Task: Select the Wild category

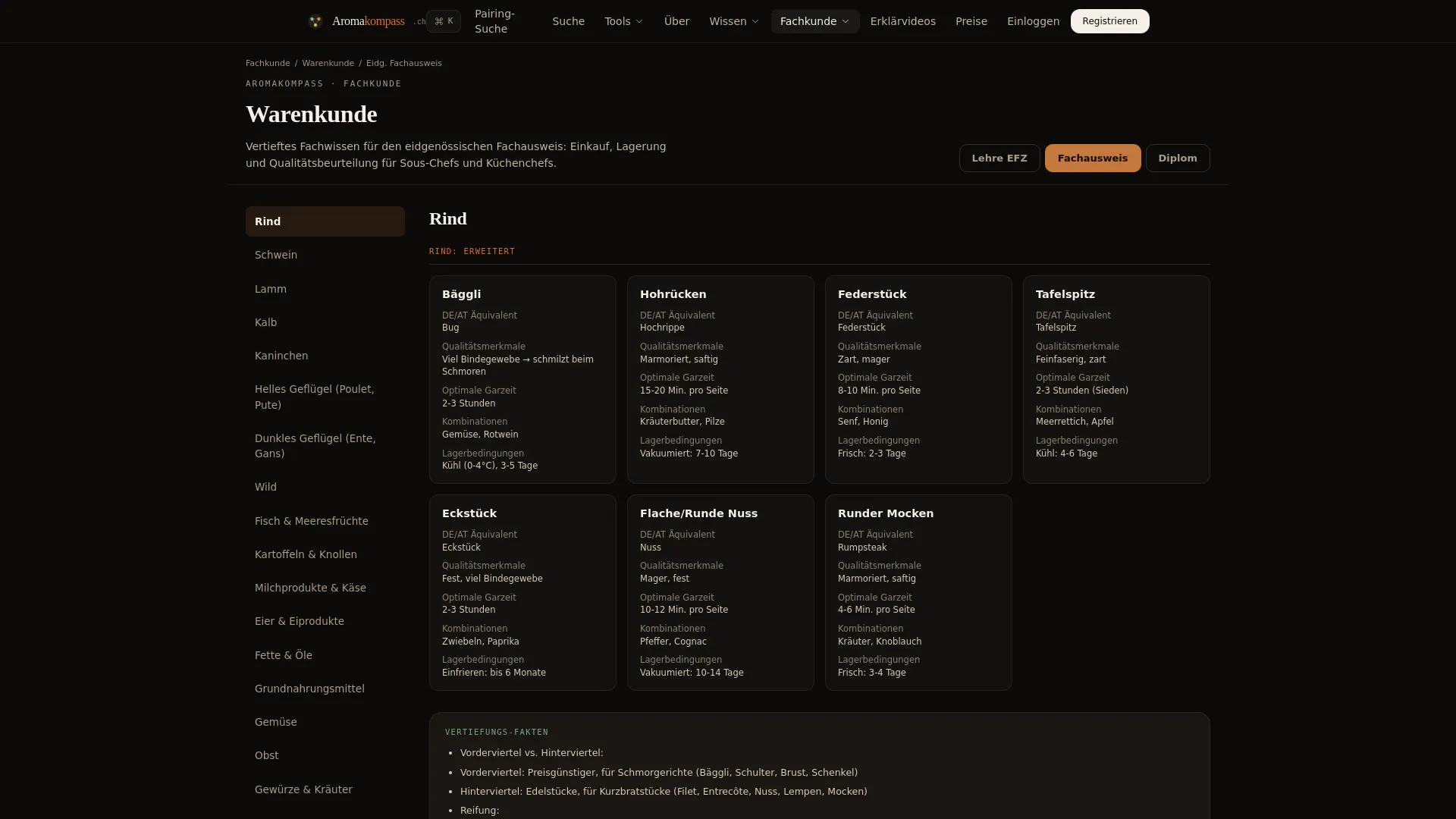Action: pos(325,487)
